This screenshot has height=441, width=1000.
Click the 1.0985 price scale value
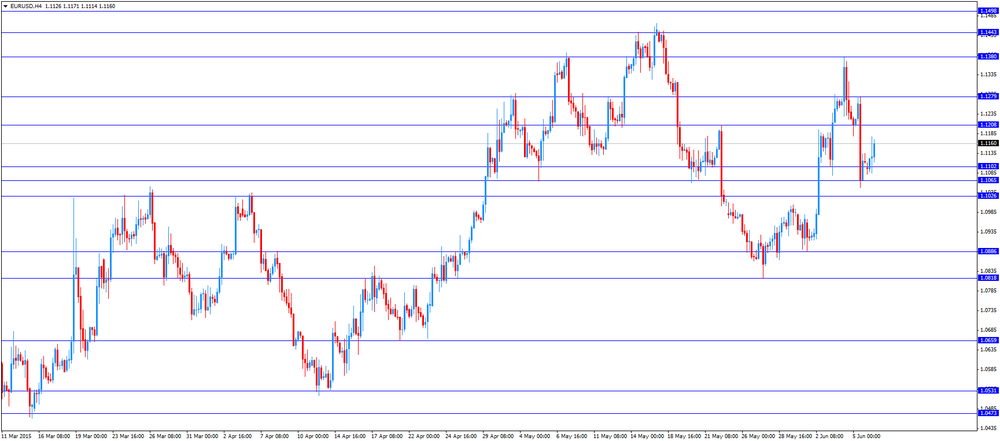click(987, 212)
